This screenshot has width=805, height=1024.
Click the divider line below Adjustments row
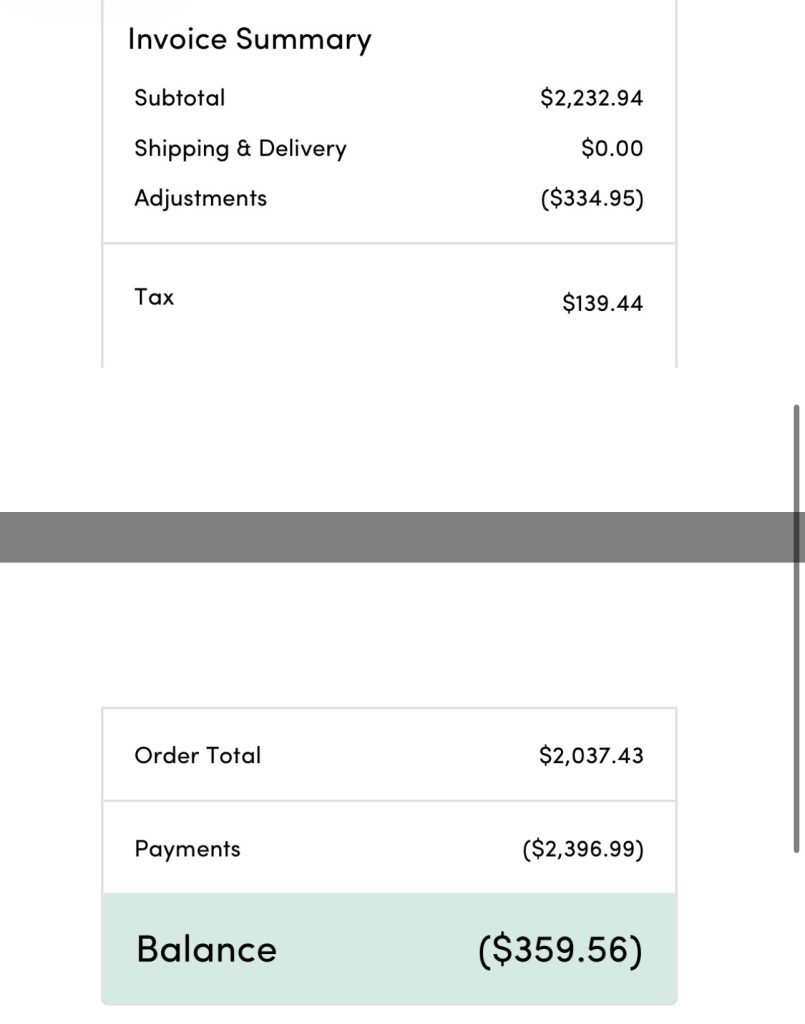coord(389,243)
